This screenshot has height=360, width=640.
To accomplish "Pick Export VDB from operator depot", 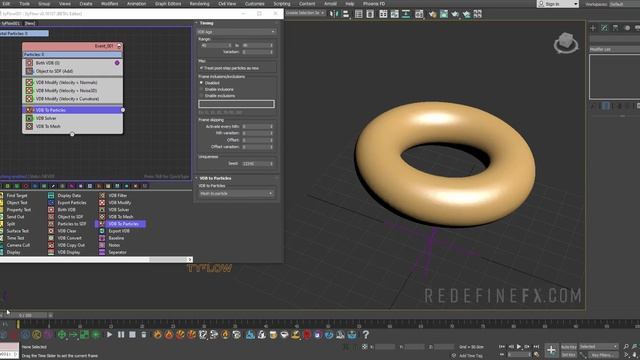I will 115,231.
